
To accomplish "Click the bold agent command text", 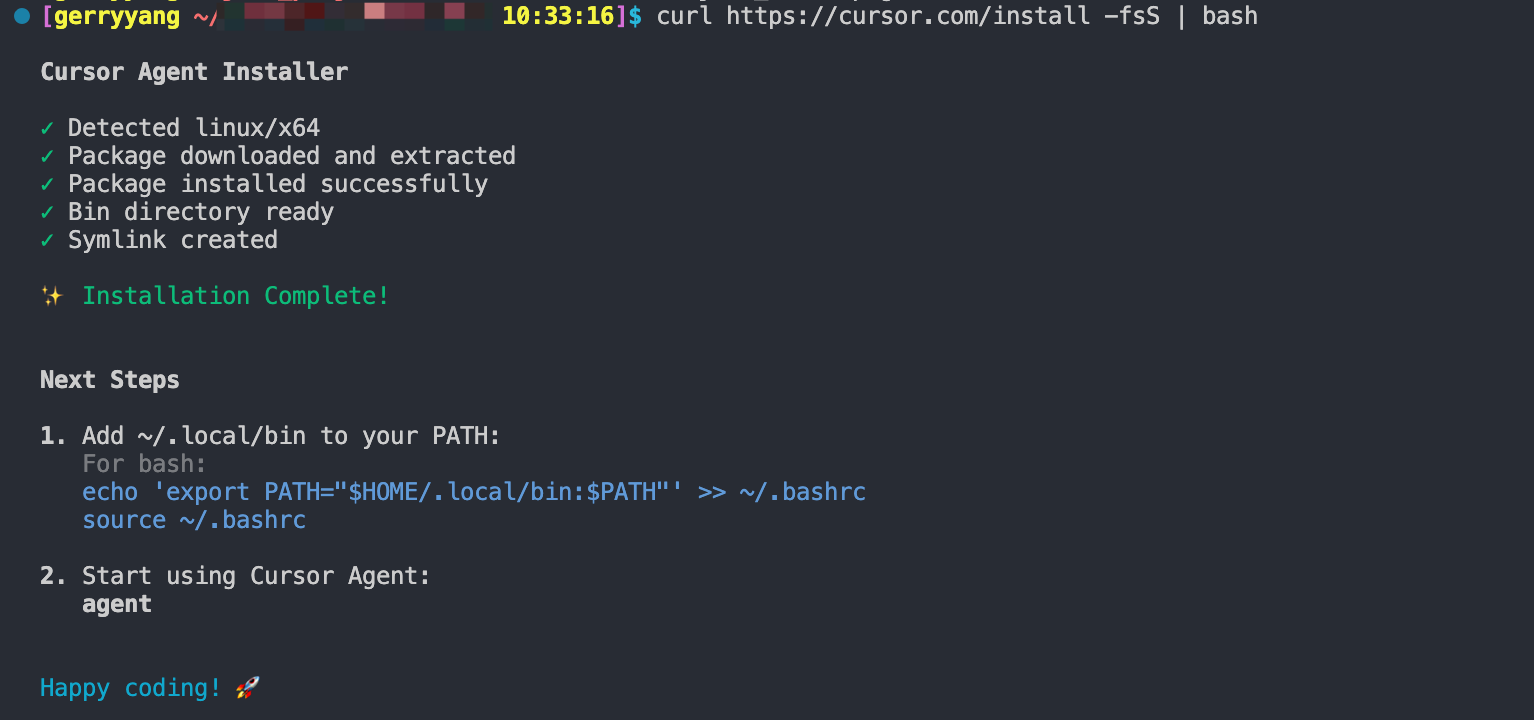I will click(117, 604).
